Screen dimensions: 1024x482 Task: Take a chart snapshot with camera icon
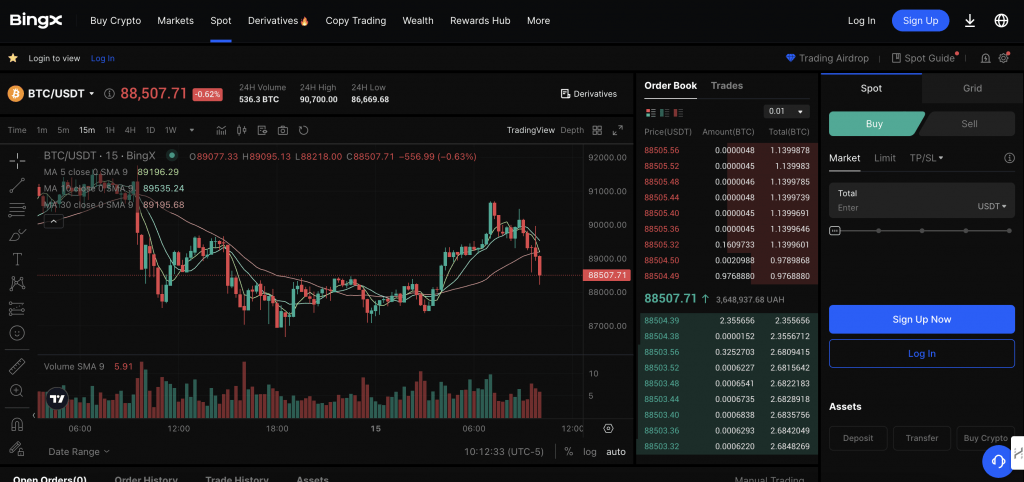click(x=283, y=130)
